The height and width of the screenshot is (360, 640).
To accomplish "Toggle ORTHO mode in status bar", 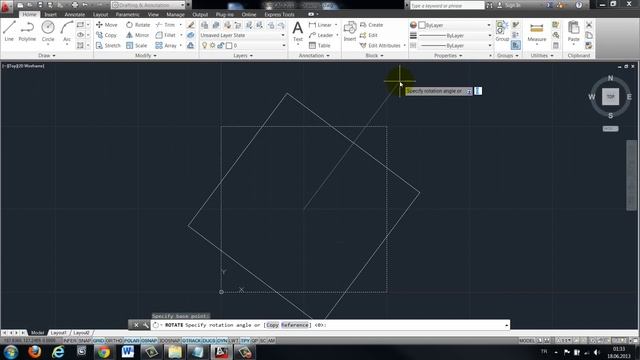I will (114, 341).
